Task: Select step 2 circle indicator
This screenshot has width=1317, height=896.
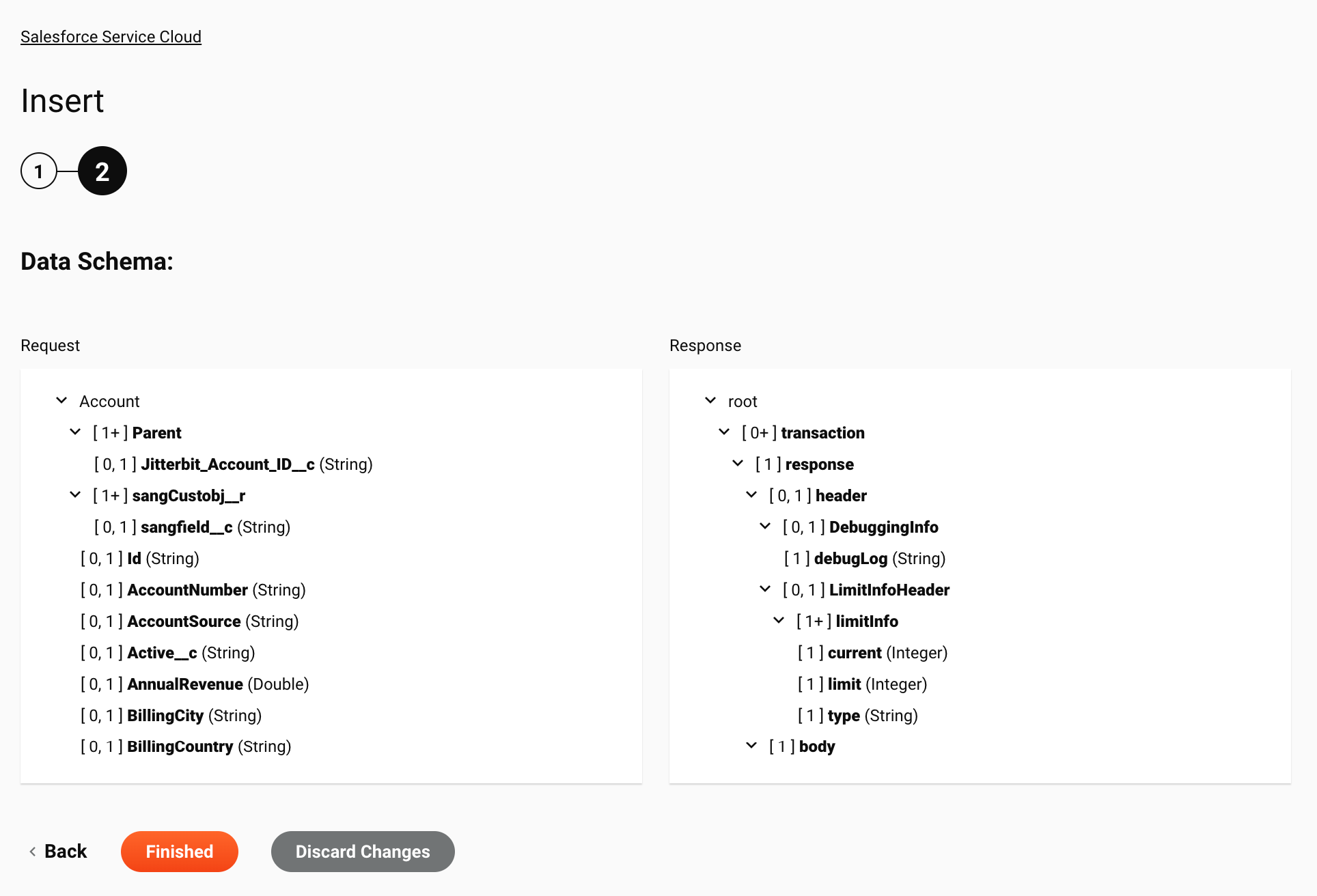Action: click(102, 171)
